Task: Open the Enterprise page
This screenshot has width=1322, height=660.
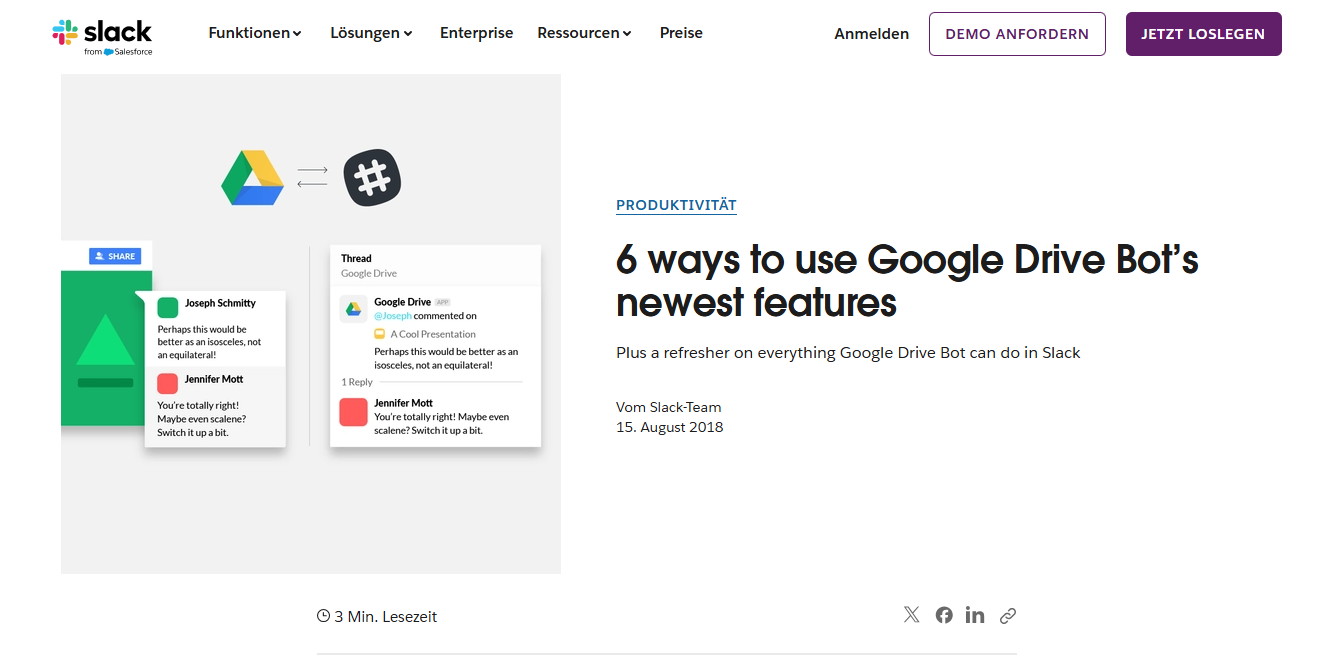Action: tap(476, 33)
